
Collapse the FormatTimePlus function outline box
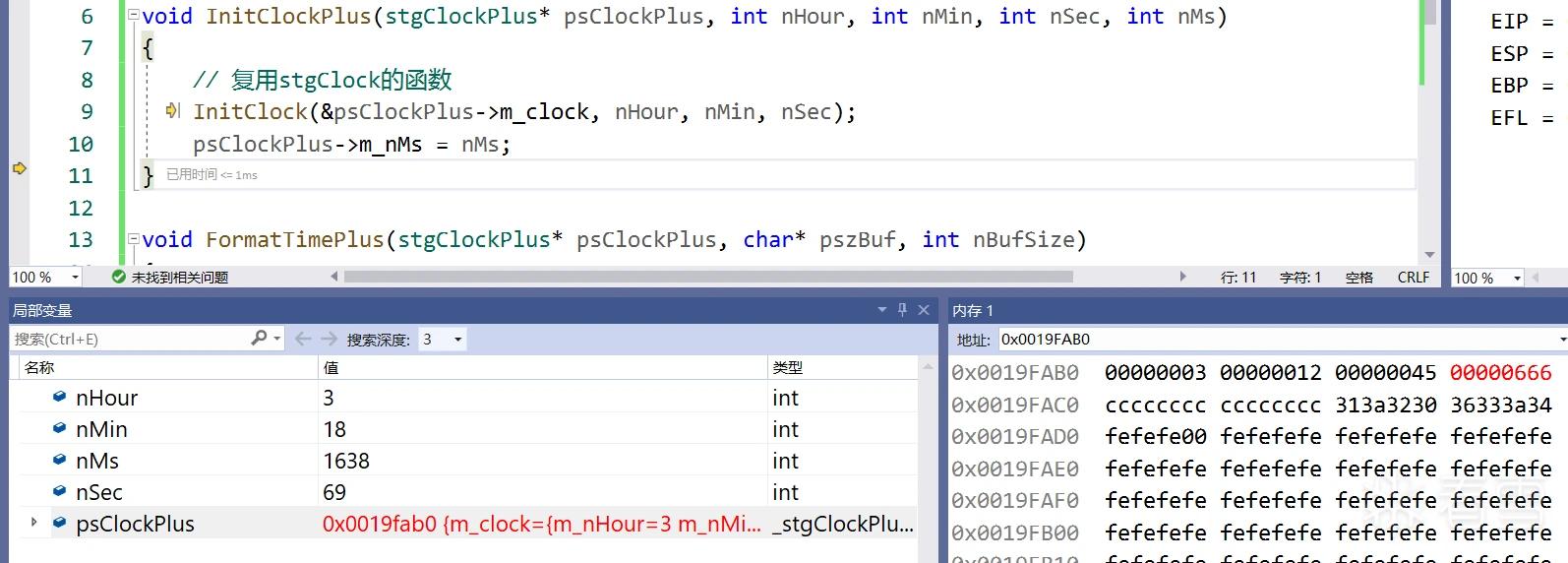click(x=134, y=239)
